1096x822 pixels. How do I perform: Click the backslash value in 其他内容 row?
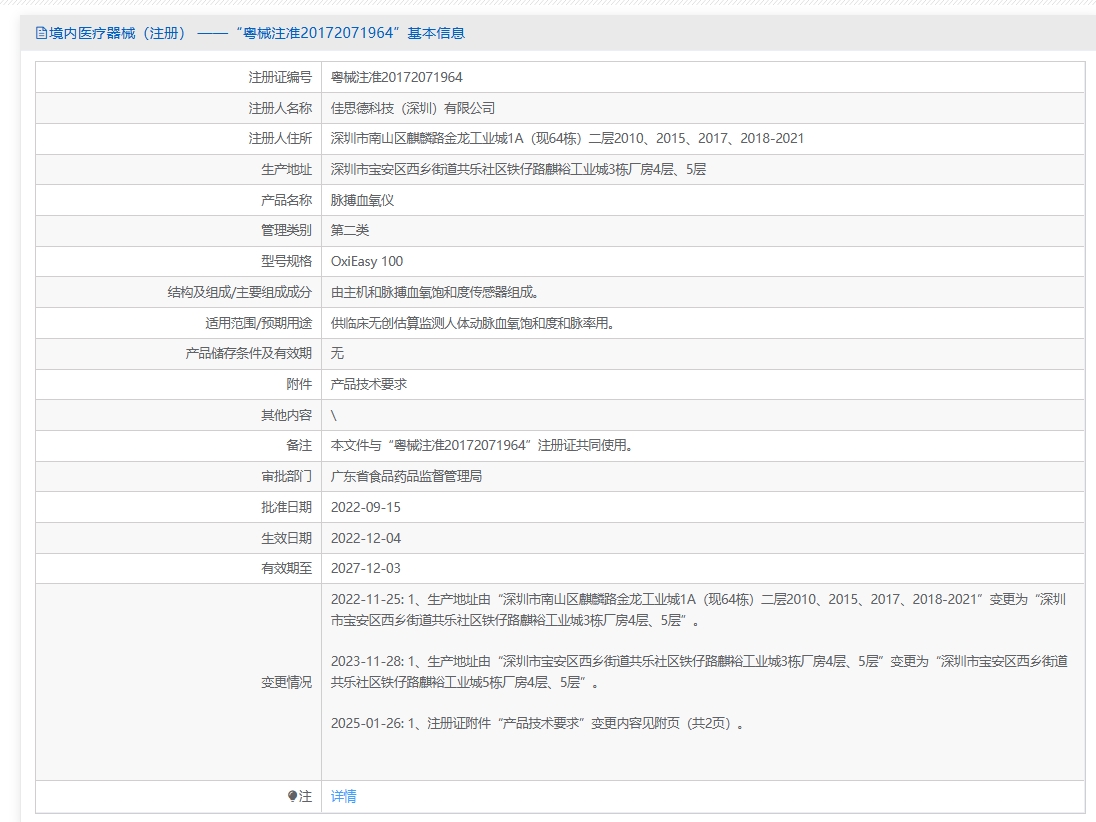pyautogui.click(x=333, y=415)
